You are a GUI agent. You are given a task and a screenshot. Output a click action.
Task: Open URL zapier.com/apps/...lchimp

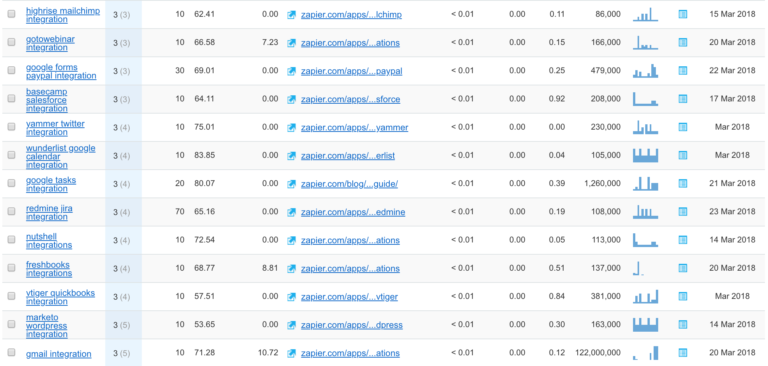click(351, 15)
